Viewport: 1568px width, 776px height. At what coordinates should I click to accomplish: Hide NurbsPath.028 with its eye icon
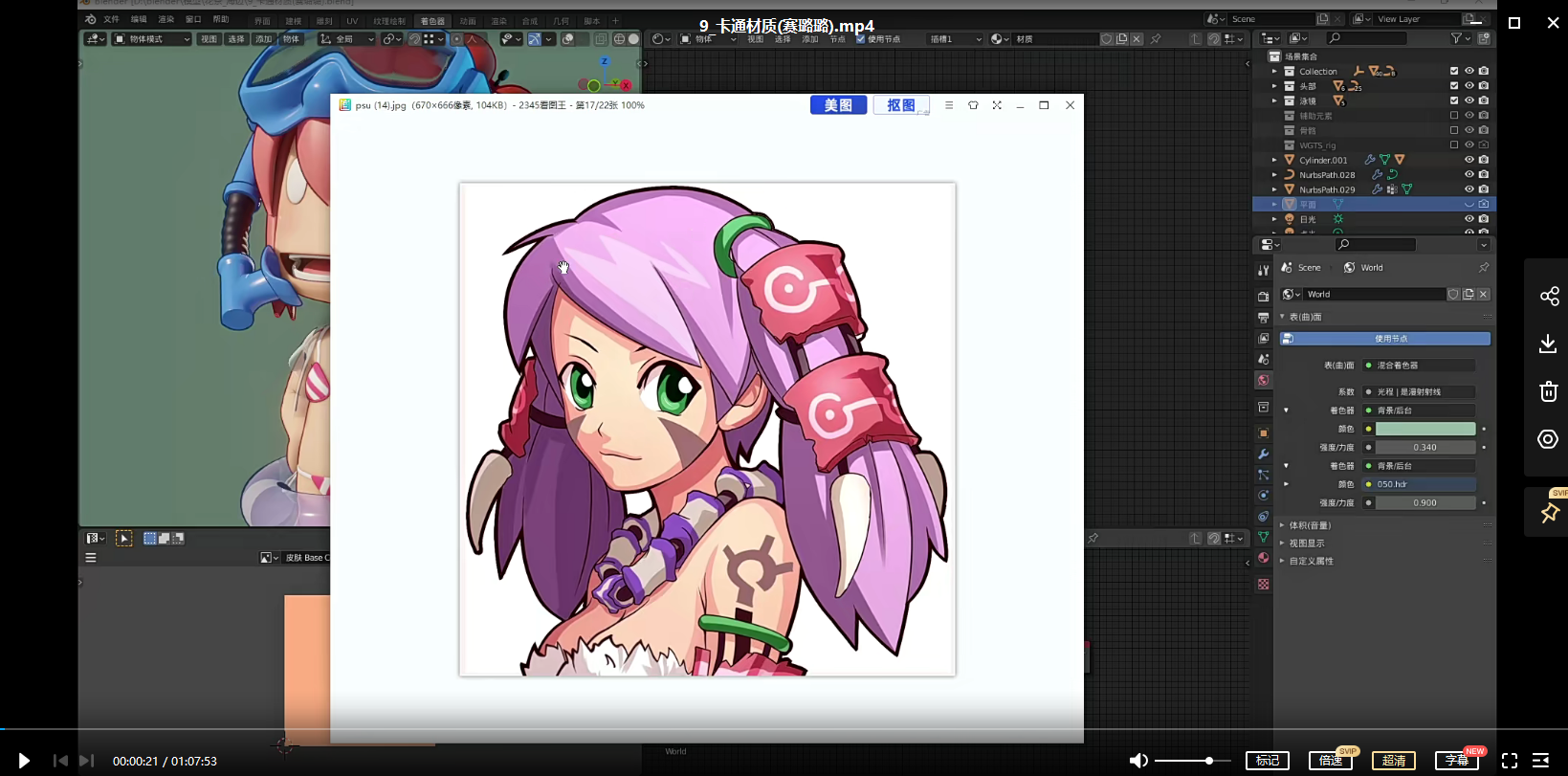pyautogui.click(x=1469, y=175)
